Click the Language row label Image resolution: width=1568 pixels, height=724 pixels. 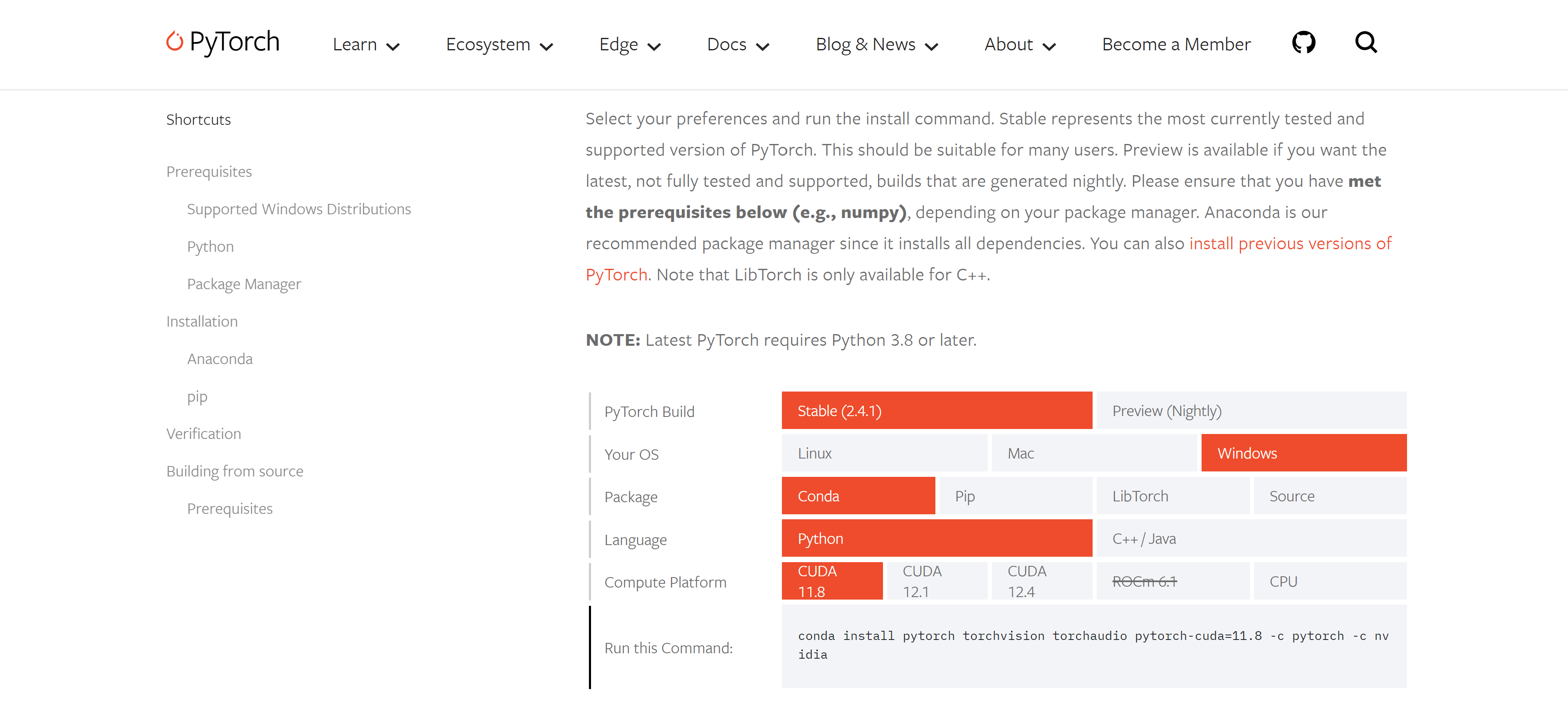[636, 540]
